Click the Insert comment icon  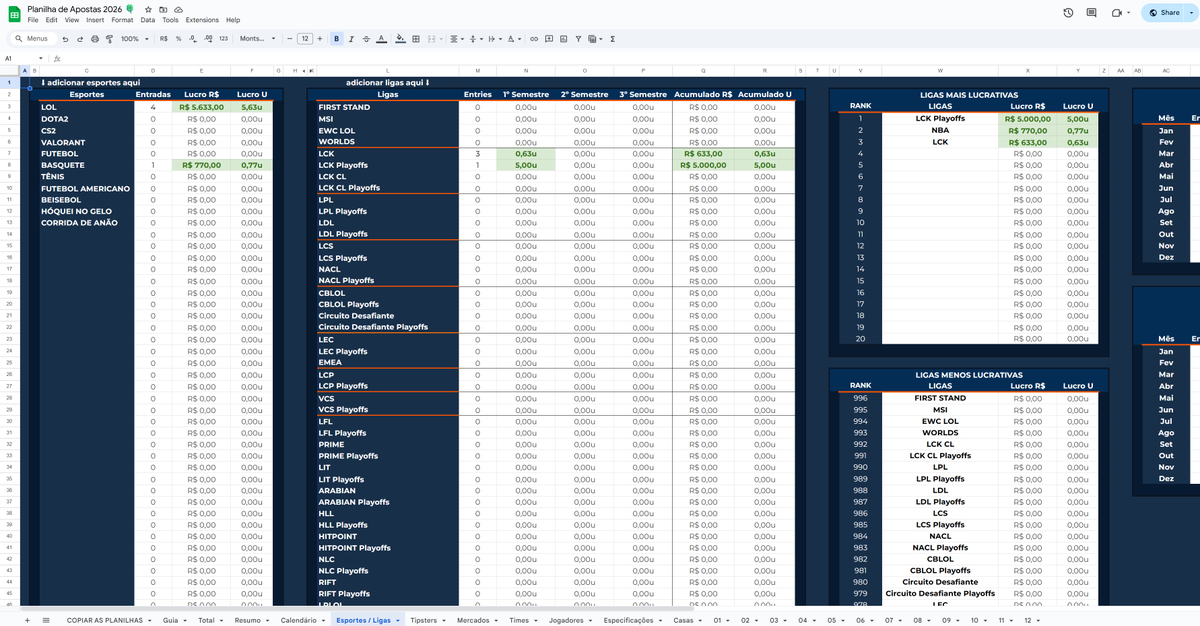pos(549,39)
